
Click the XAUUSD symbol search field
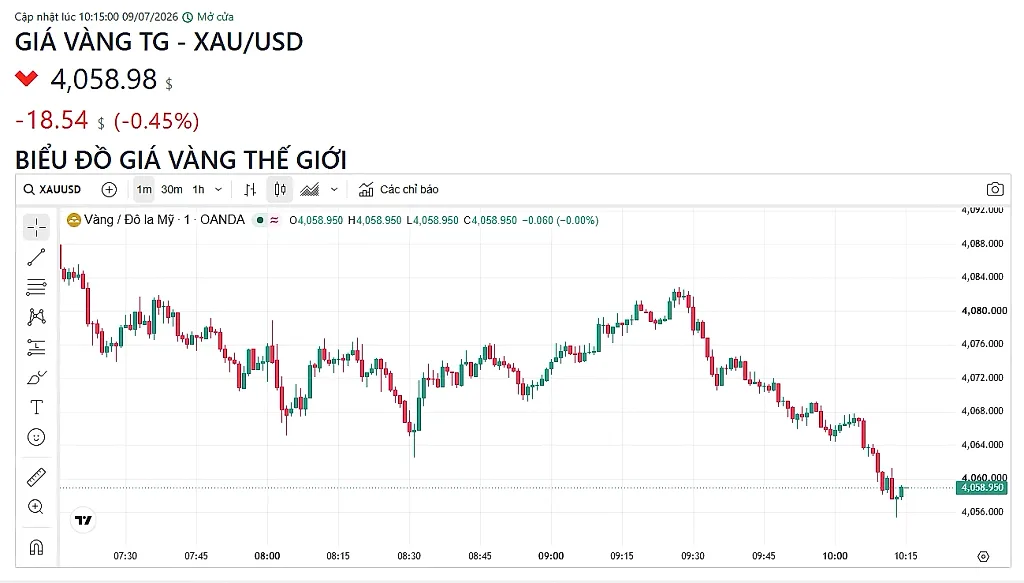52,189
